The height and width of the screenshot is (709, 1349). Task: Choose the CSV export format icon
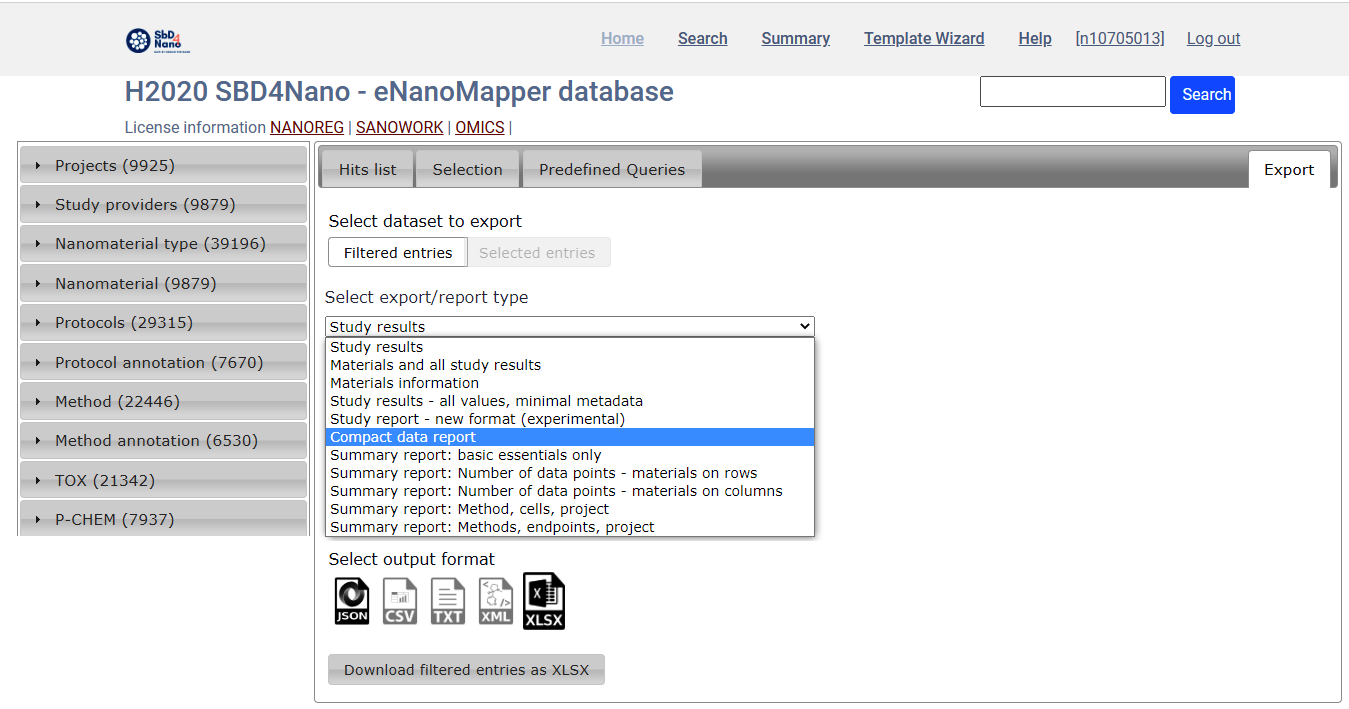(x=399, y=600)
